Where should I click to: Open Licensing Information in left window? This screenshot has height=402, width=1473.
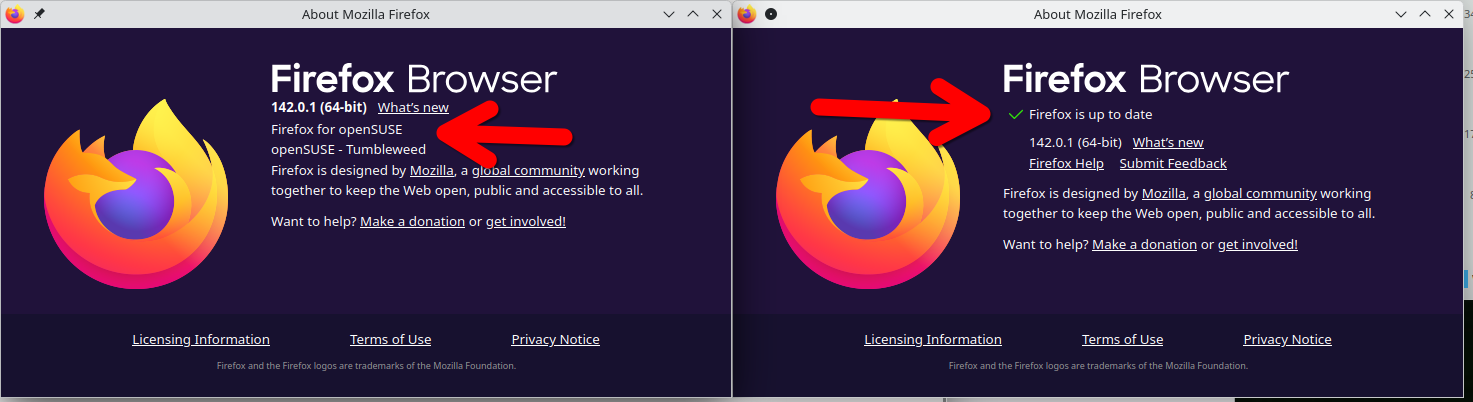pos(201,339)
